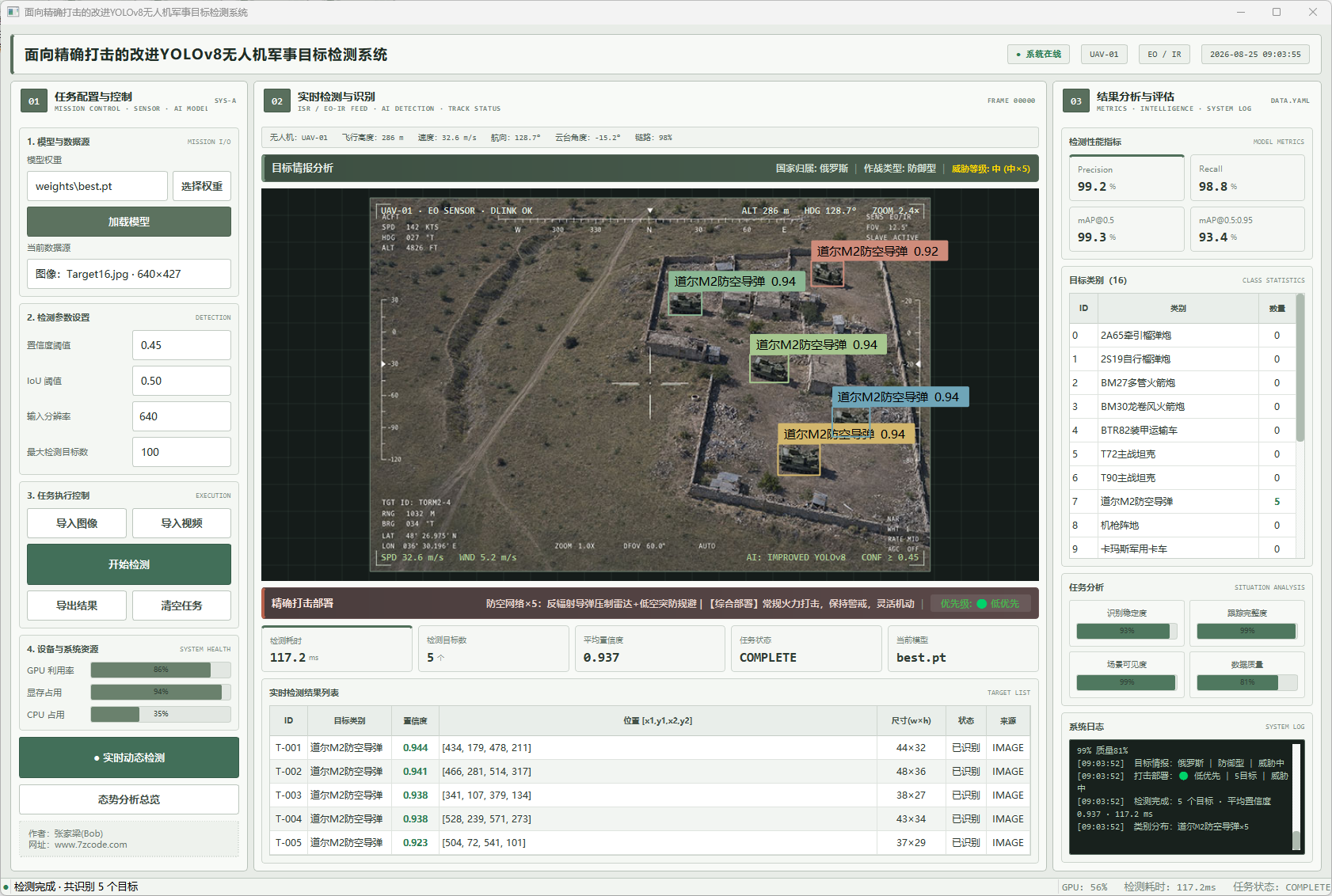Select class row 卡玛斯军用卡车
This screenshot has height=896, width=1332.
[x=1182, y=549]
